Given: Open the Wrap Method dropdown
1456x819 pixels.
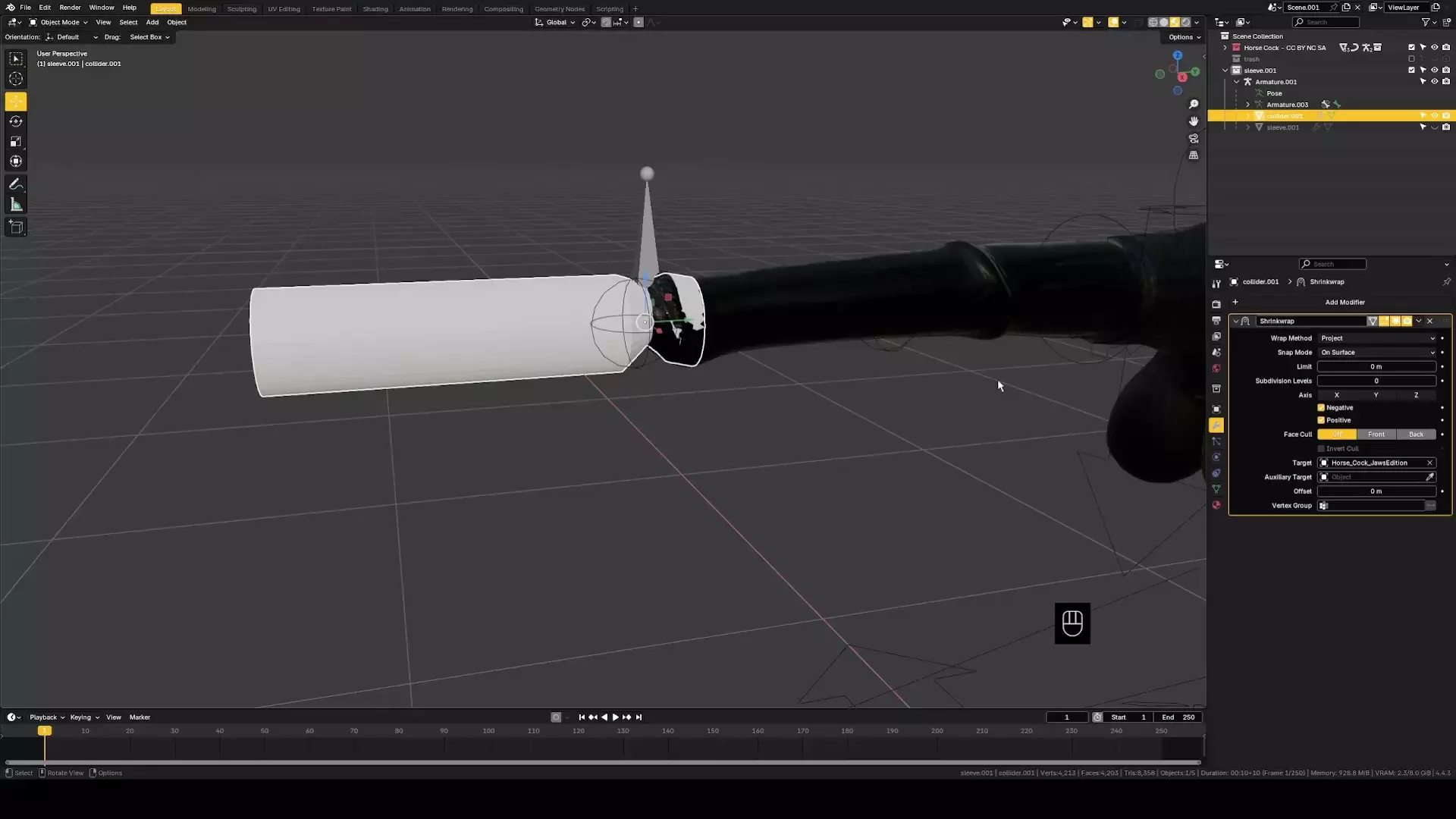Looking at the screenshot, I should pos(1376,338).
